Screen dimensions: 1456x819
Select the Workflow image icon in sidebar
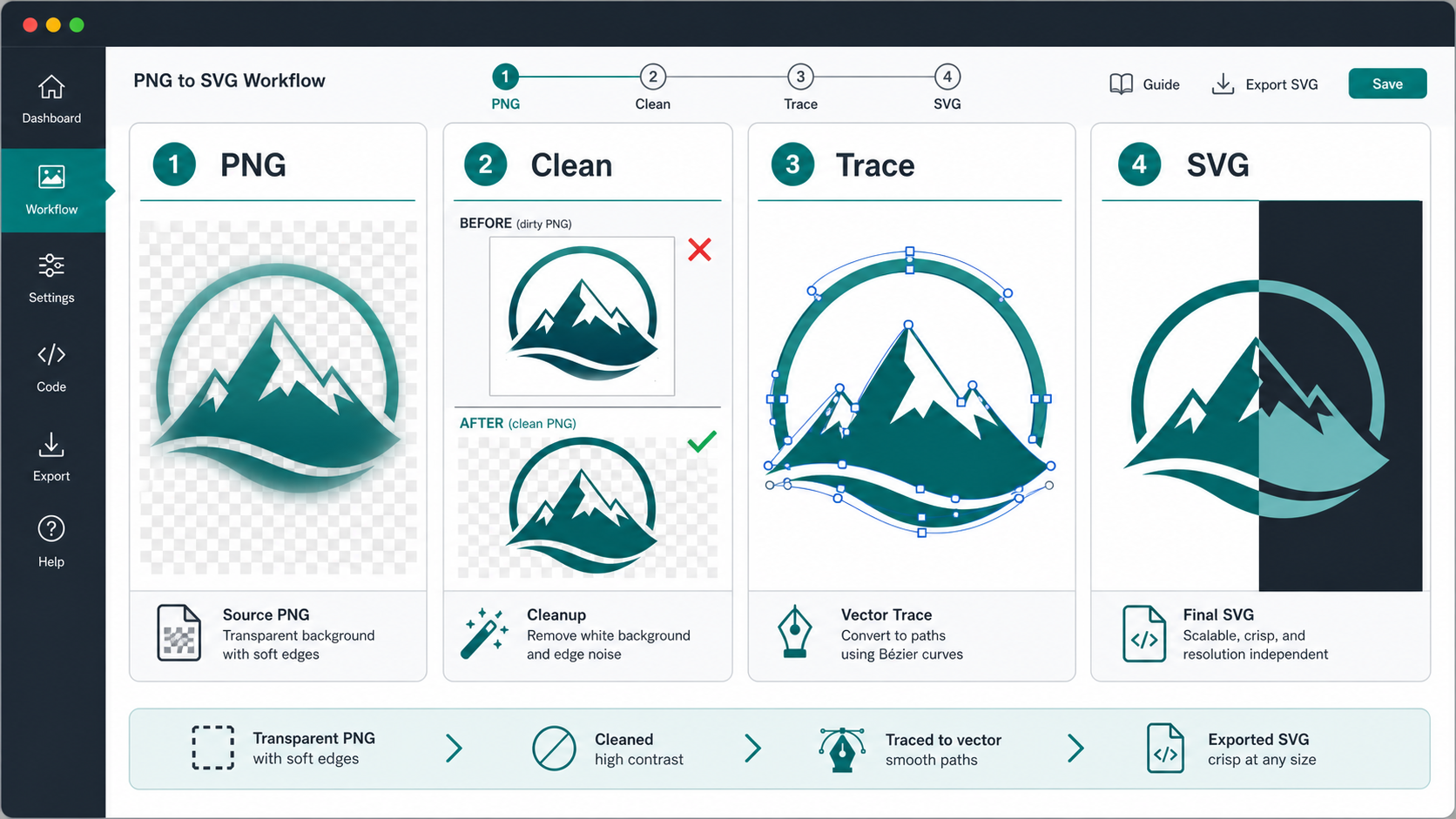click(x=51, y=177)
